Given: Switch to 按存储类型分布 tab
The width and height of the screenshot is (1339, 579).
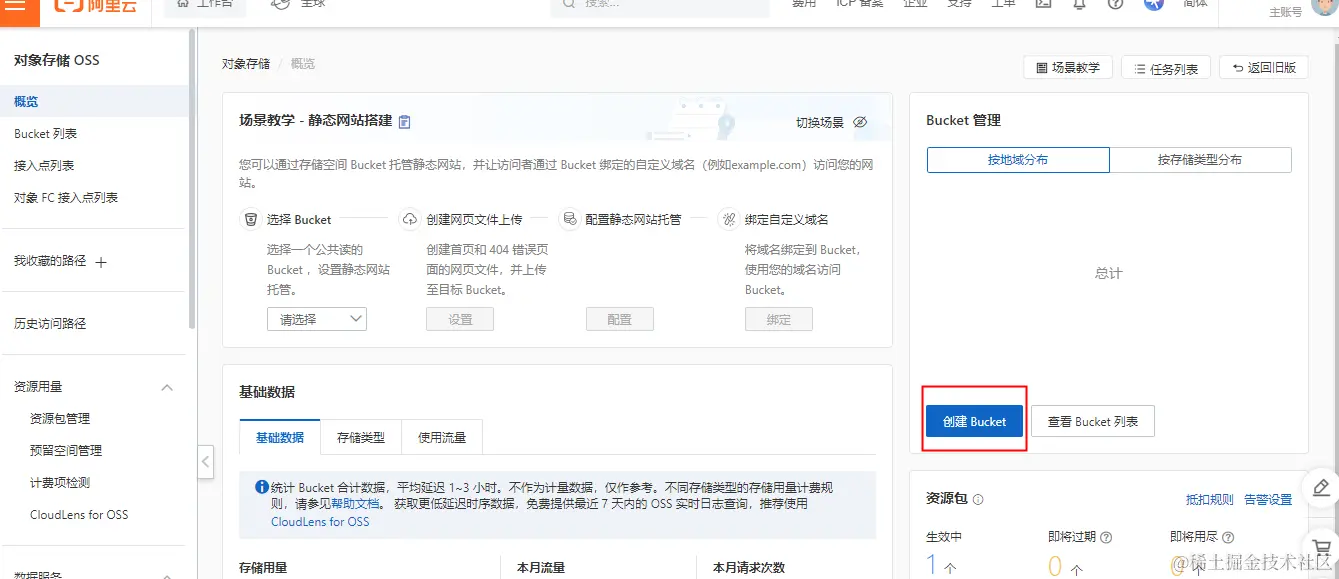Looking at the screenshot, I should pyautogui.click(x=1200, y=160).
